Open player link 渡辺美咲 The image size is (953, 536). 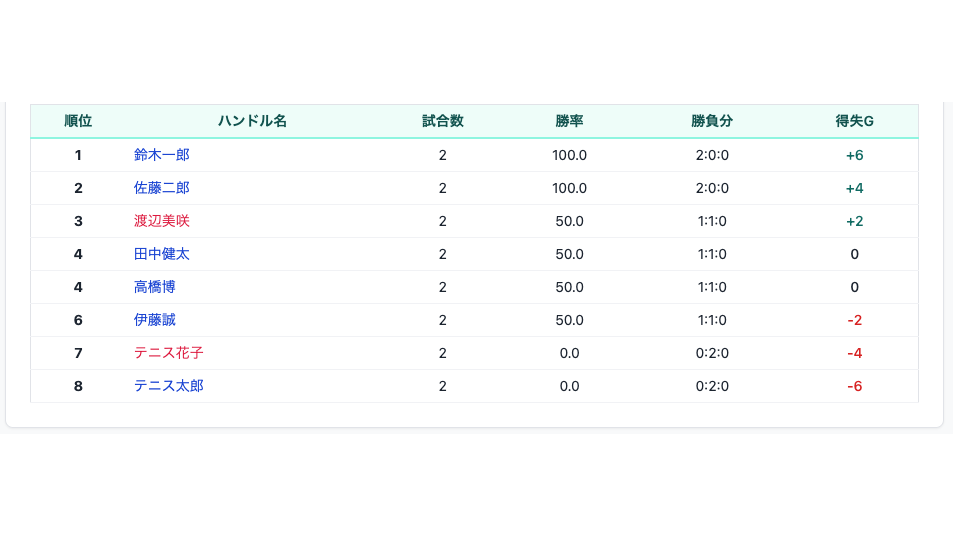point(162,221)
